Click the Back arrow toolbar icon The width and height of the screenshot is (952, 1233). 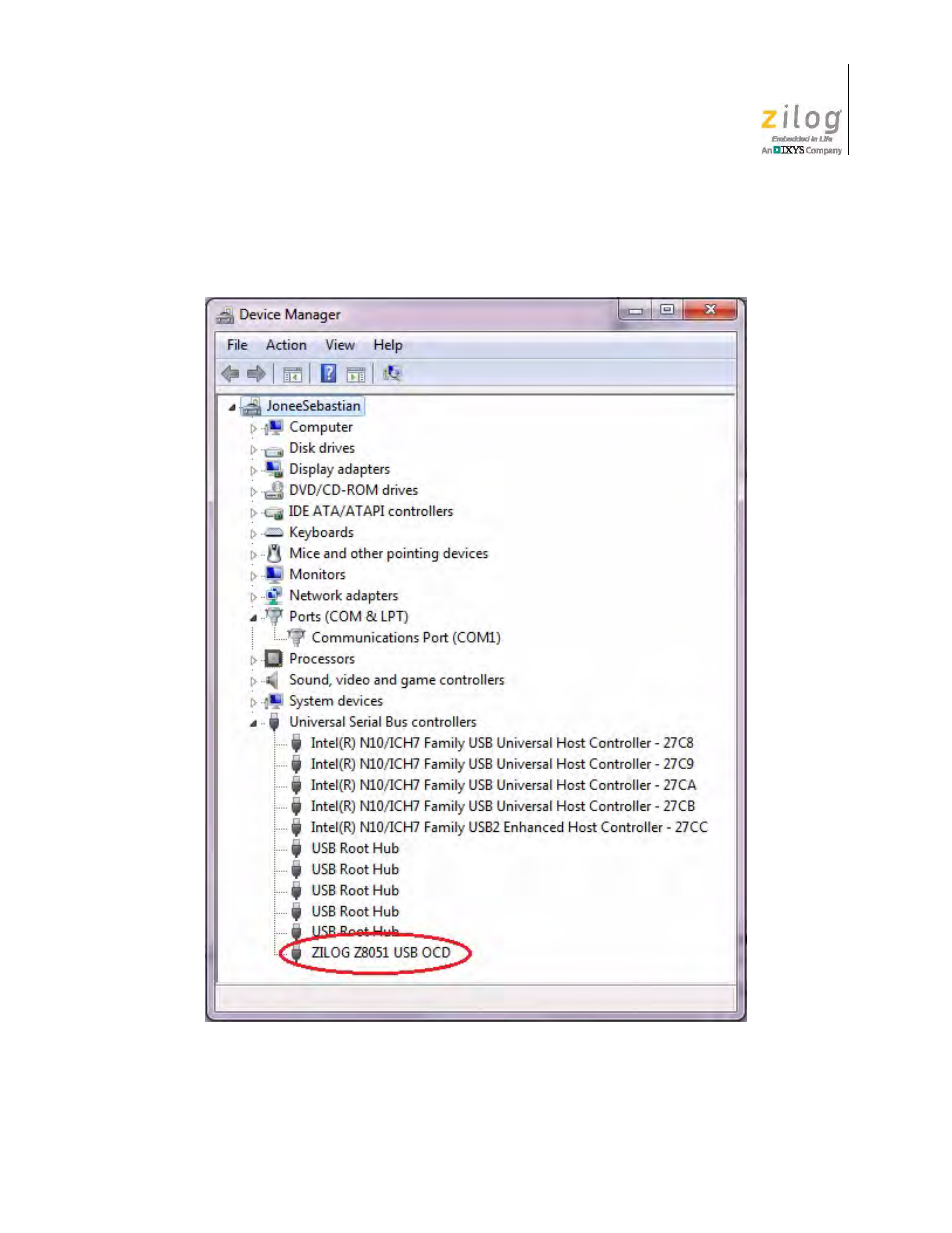(231, 374)
